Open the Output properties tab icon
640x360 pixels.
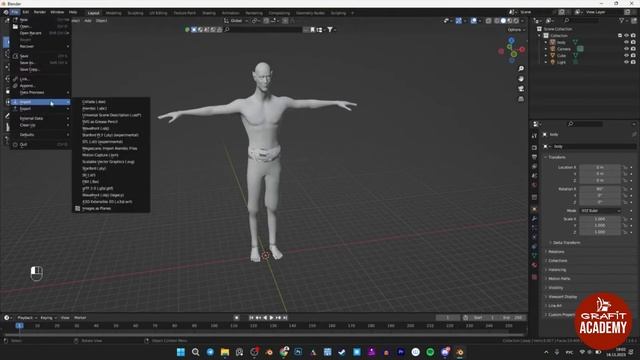tap(534, 157)
